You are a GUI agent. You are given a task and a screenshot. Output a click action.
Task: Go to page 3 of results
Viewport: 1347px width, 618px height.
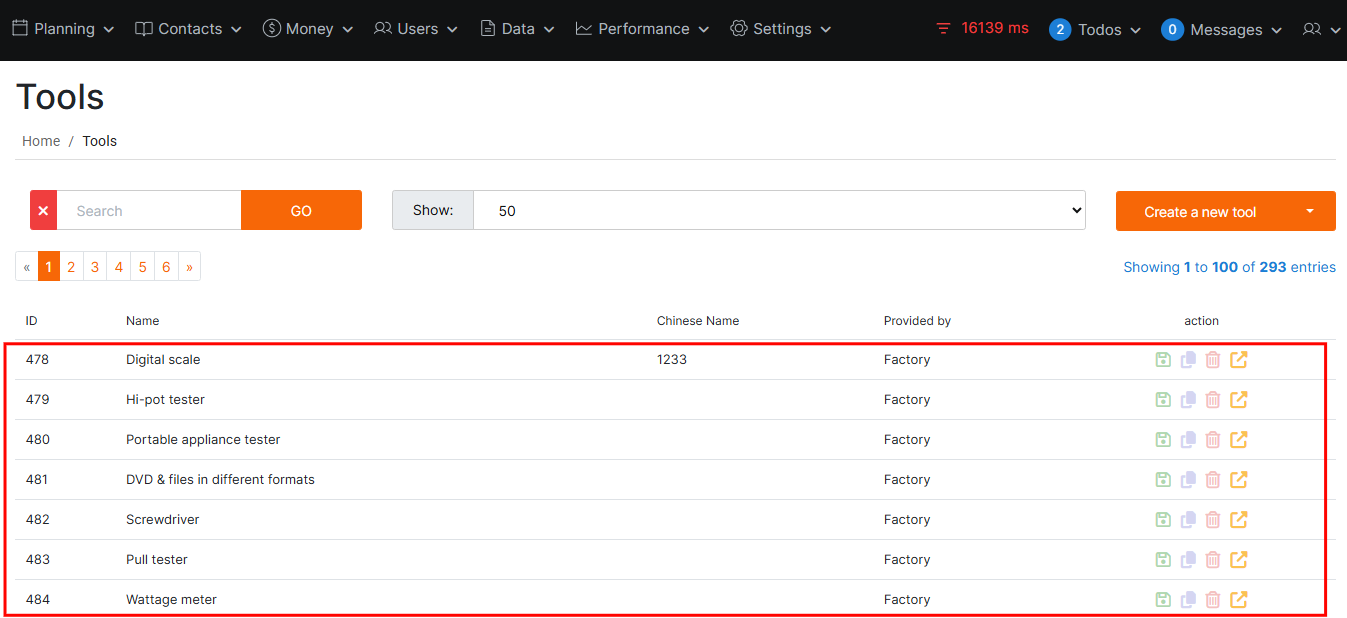pyautogui.click(x=95, y=267)
